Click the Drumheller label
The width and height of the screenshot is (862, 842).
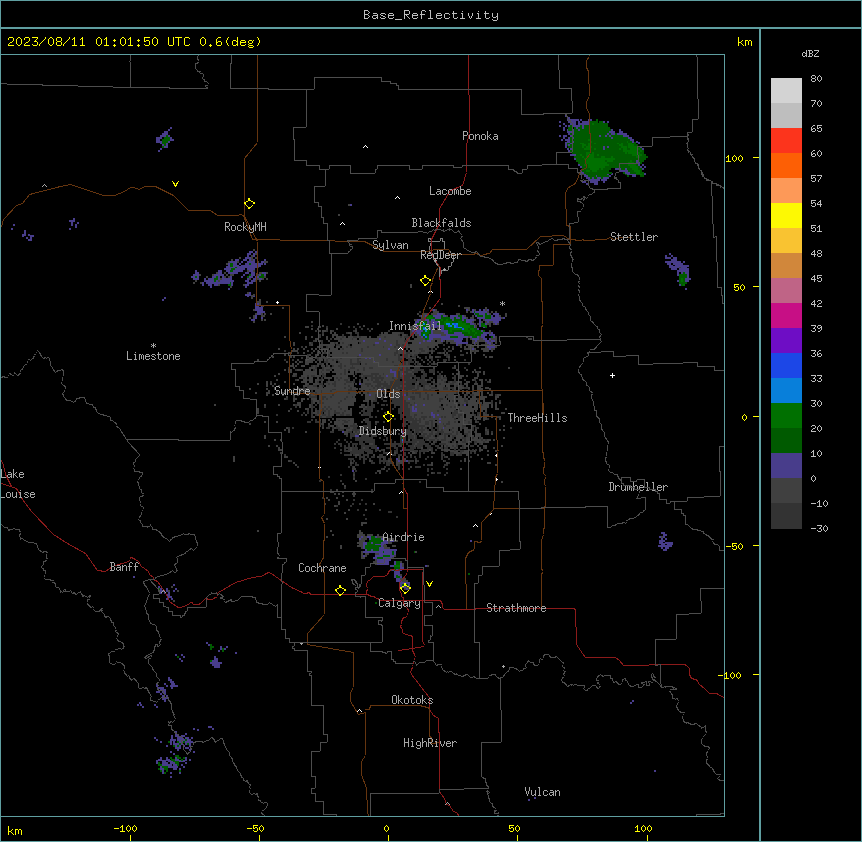(x=638, y=487)
